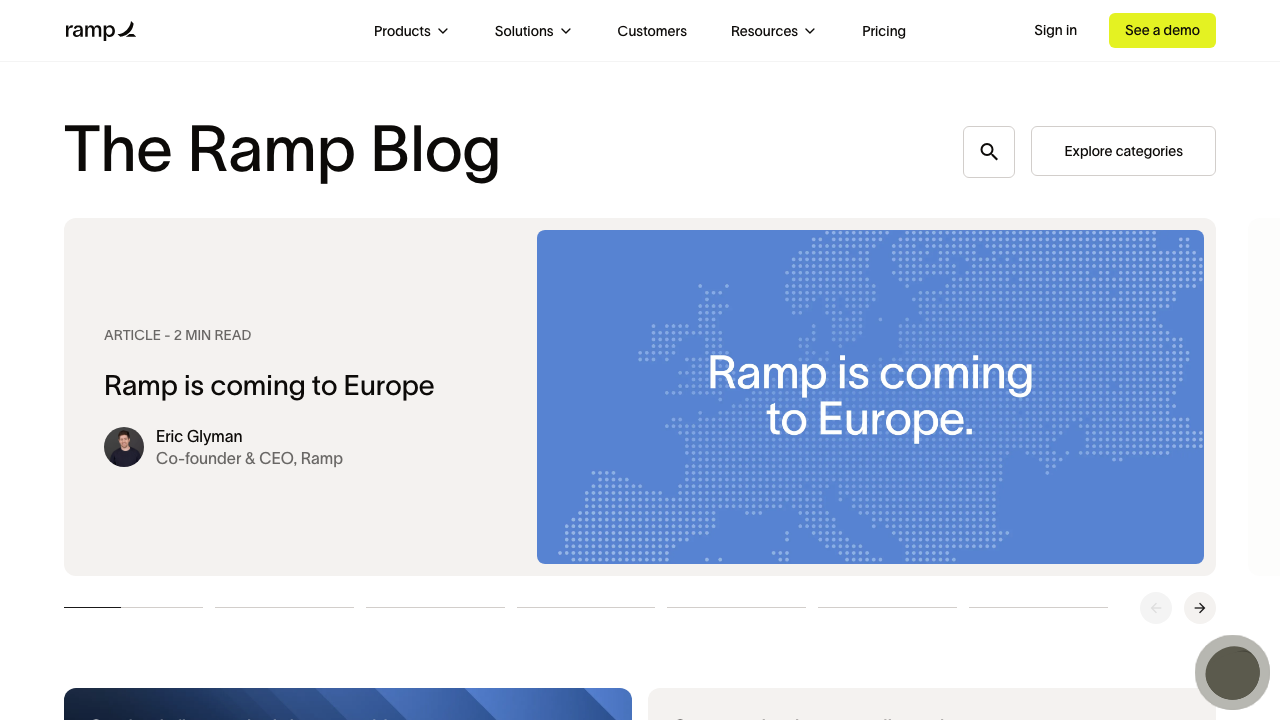Image resolution: width=1280 pixels, height=720 pixels.
Task: Open the Sign in page
Action: pyautogui.click(x=1055, y=30)
